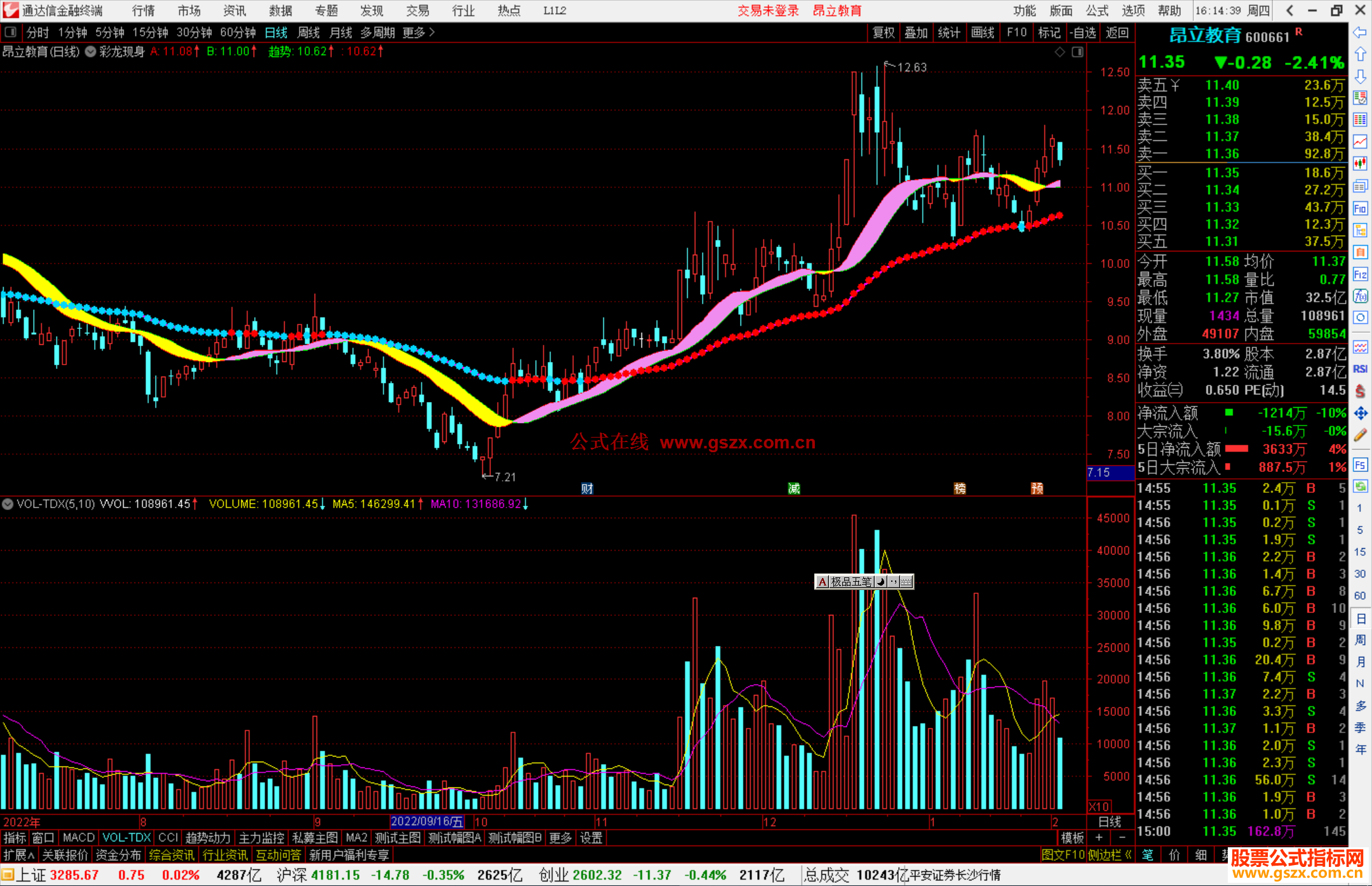Select the pencil drawing tool icon
The image size is (1372, 886).
pyautogui.click(x=1360, y=436)
